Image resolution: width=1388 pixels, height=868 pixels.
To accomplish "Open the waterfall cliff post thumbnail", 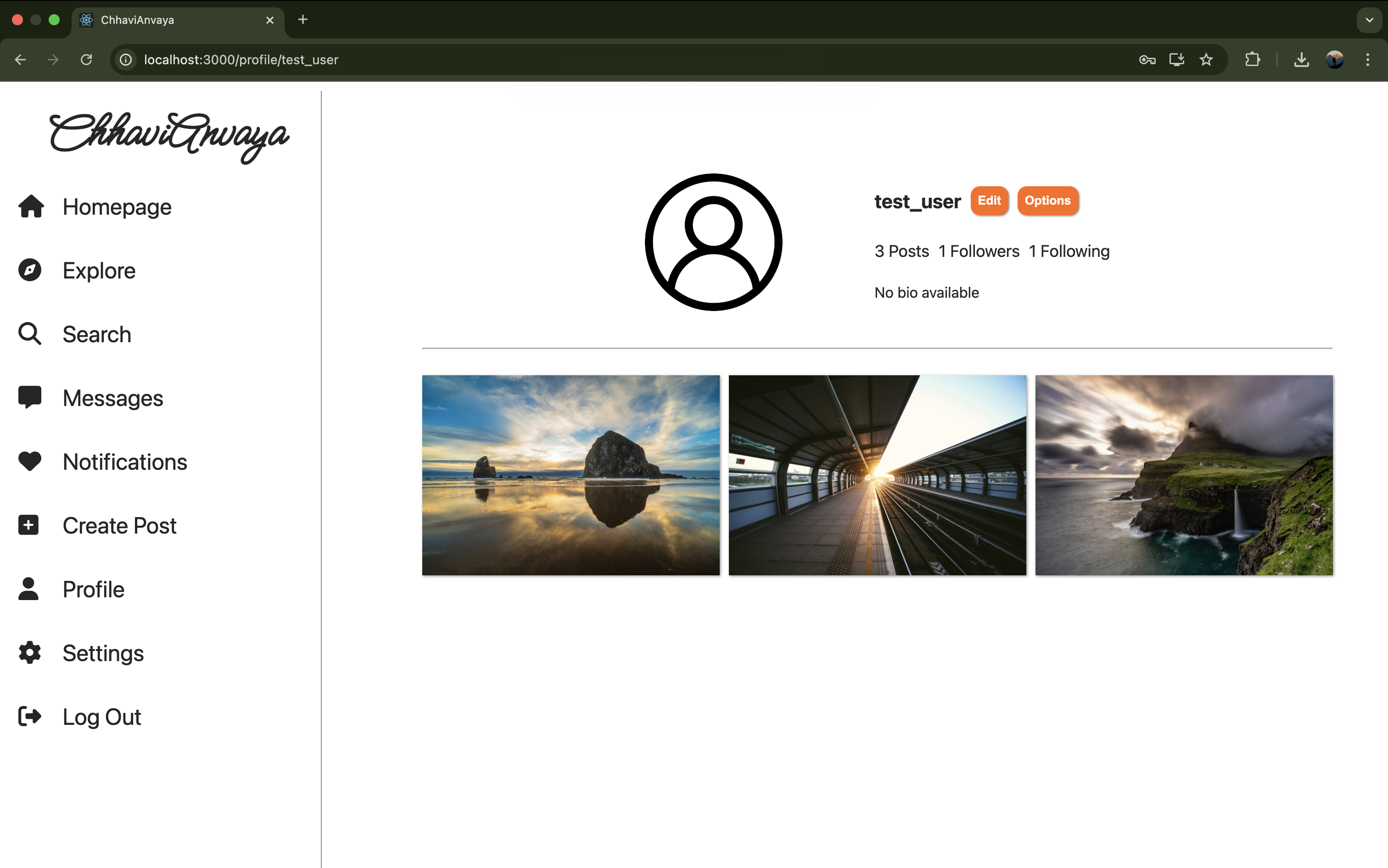I will point(1184,475).
